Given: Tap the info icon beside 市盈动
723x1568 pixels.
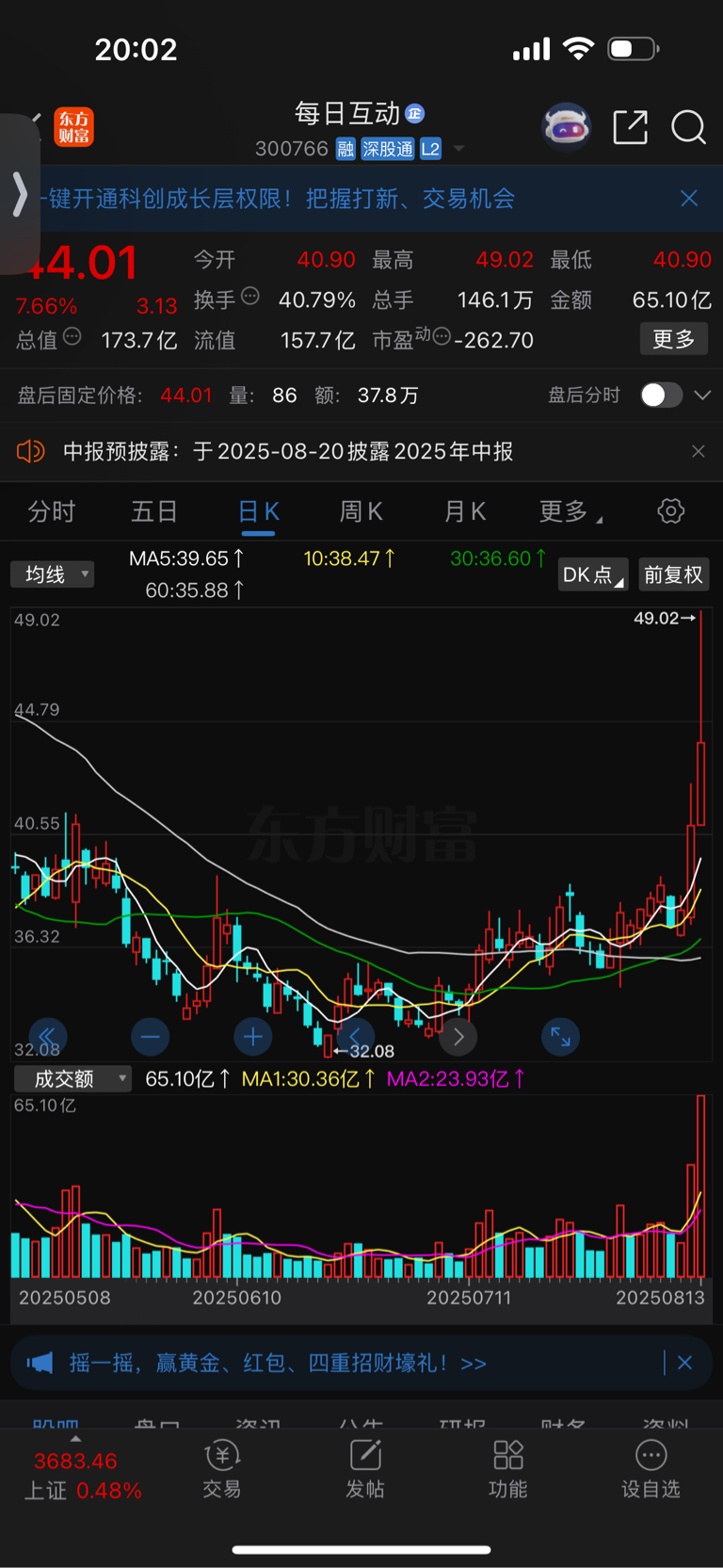Looking at the screenshot, I should point(441,337).
